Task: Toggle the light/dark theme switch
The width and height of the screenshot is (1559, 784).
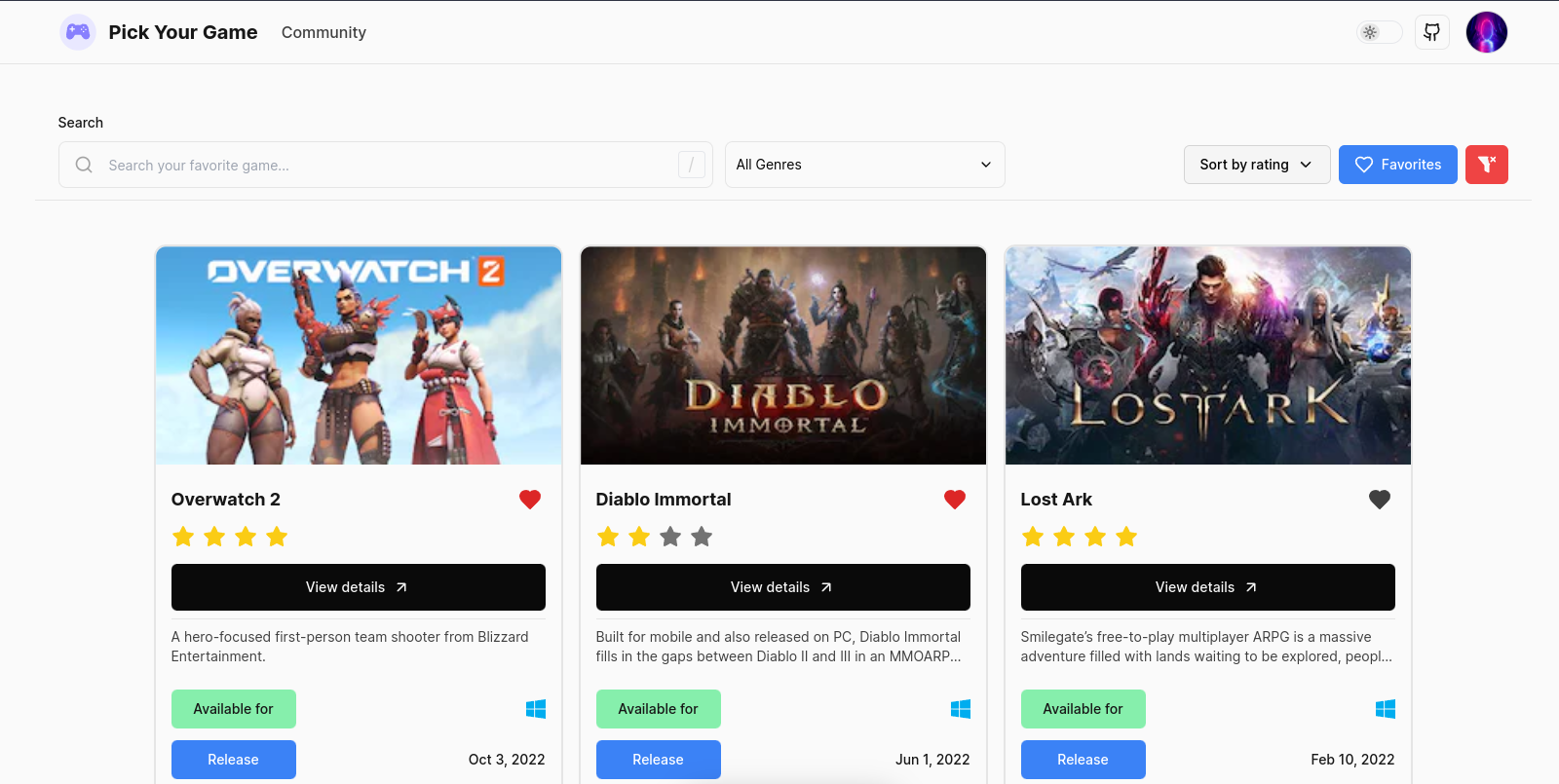Action: [1380, 32]
